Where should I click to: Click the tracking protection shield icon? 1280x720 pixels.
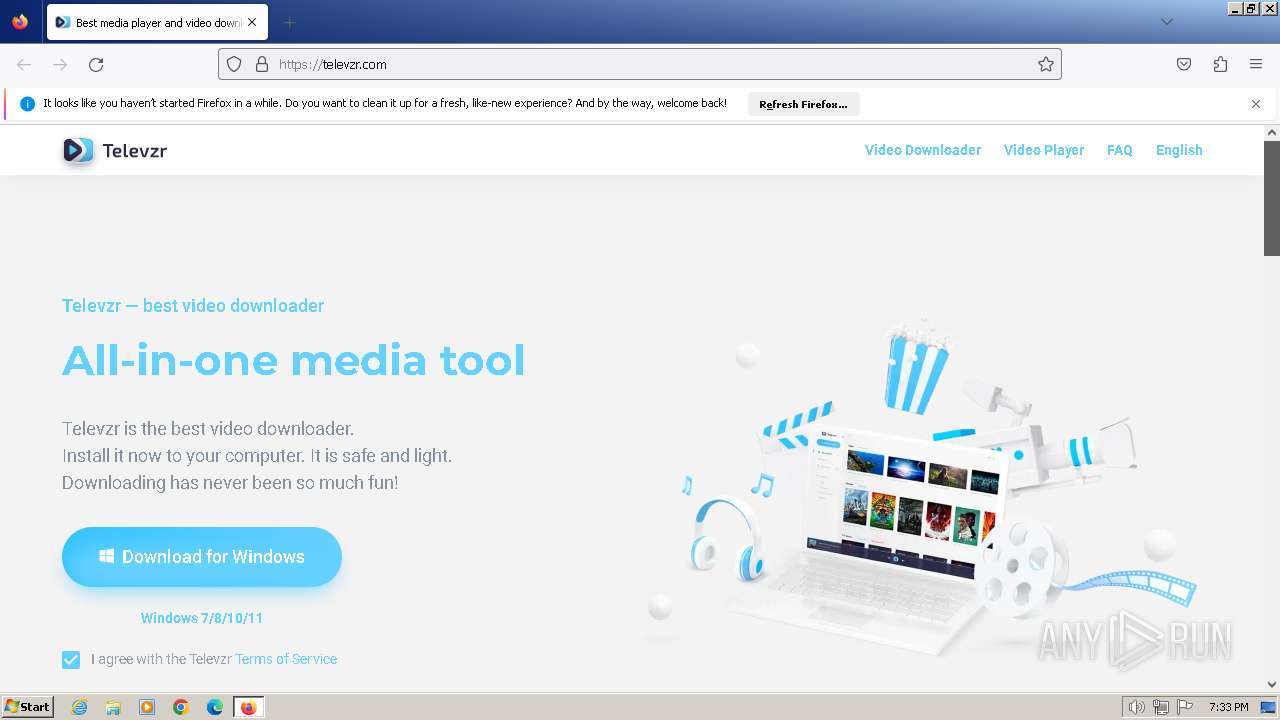[234, 64]
